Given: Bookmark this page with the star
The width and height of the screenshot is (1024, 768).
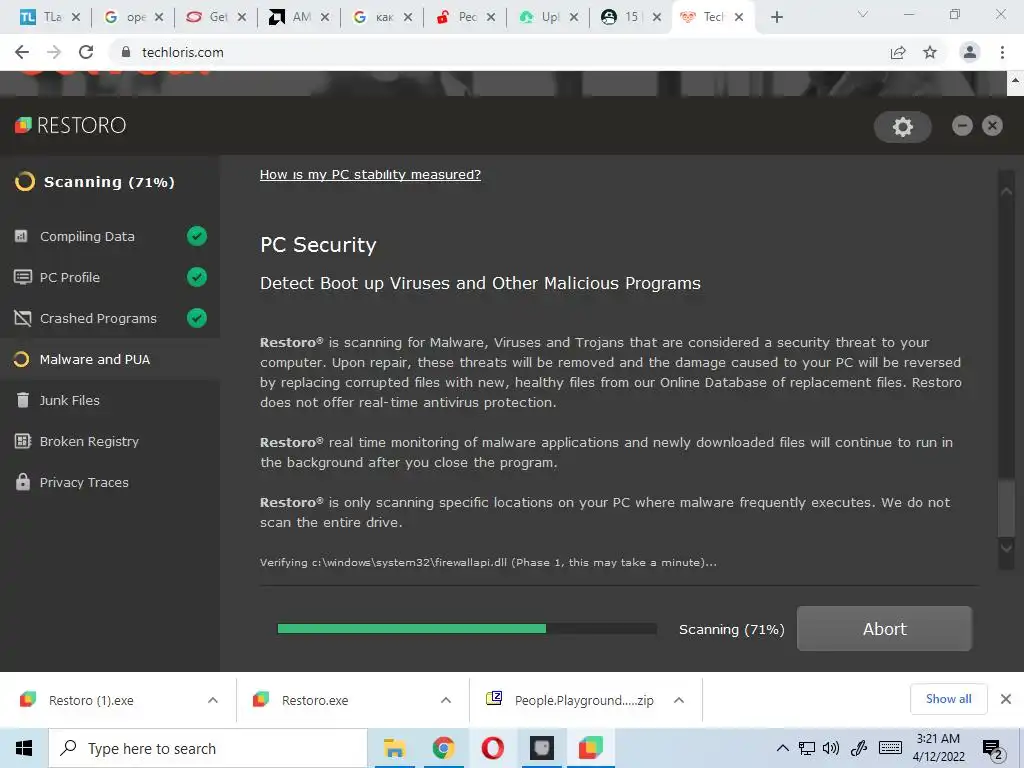Looking at the screenshot, I should coord(930,52).
